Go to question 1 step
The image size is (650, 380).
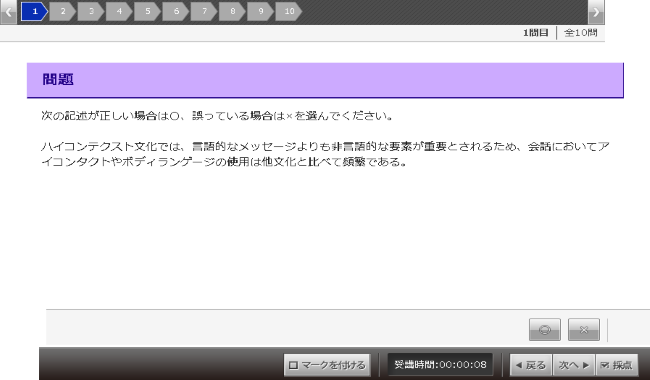click(34, 11)
